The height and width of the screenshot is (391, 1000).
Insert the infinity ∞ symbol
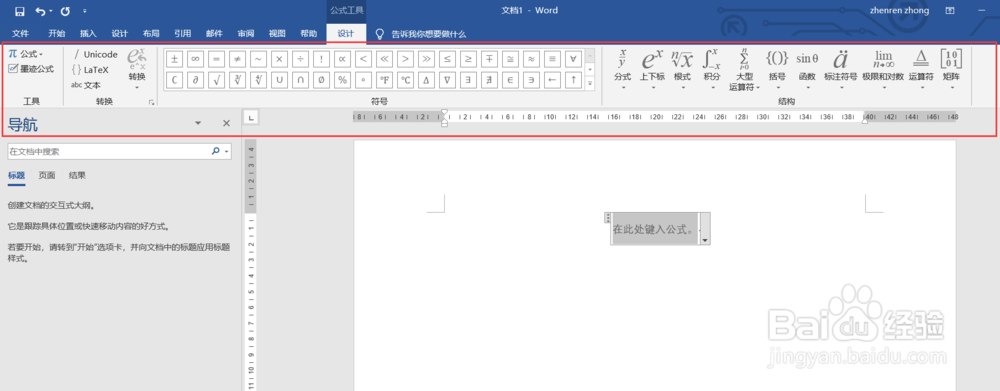tap(195, 59)
